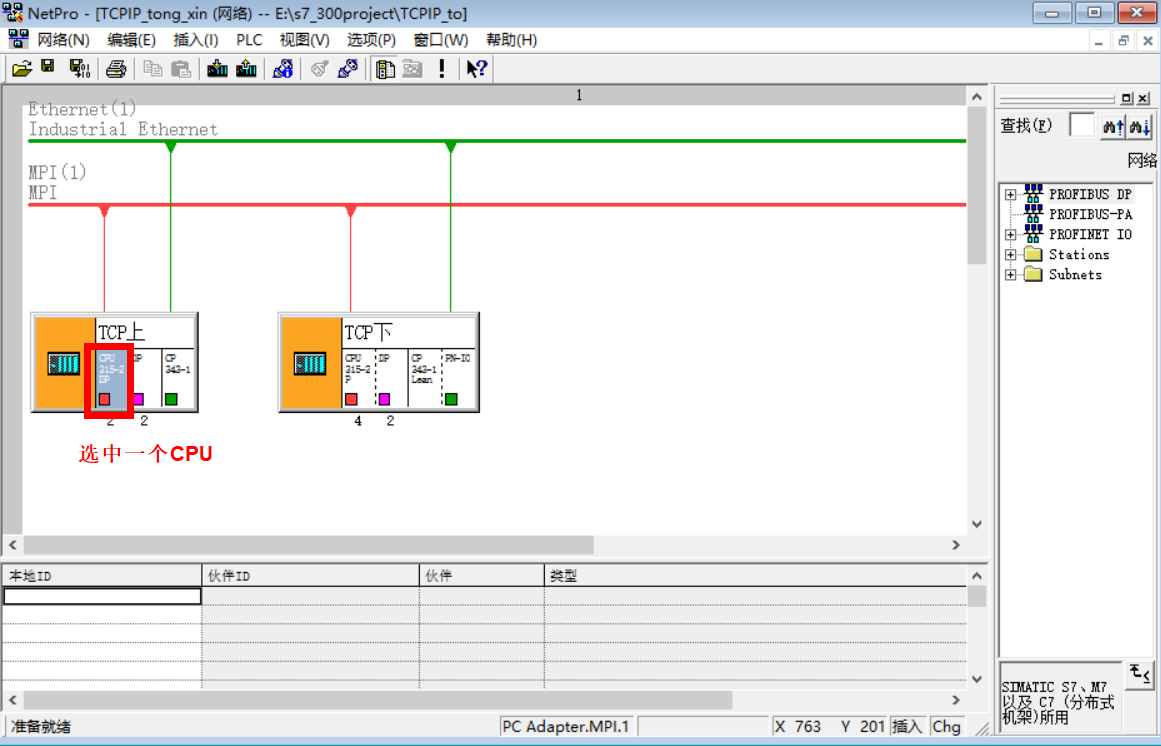Expand the PROFINET IO tree node

click(1011, 235)
